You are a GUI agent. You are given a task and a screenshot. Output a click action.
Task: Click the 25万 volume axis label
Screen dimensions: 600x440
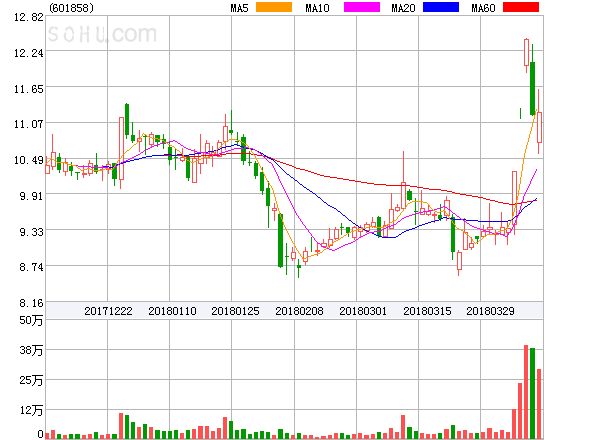[x=31, y=380]
